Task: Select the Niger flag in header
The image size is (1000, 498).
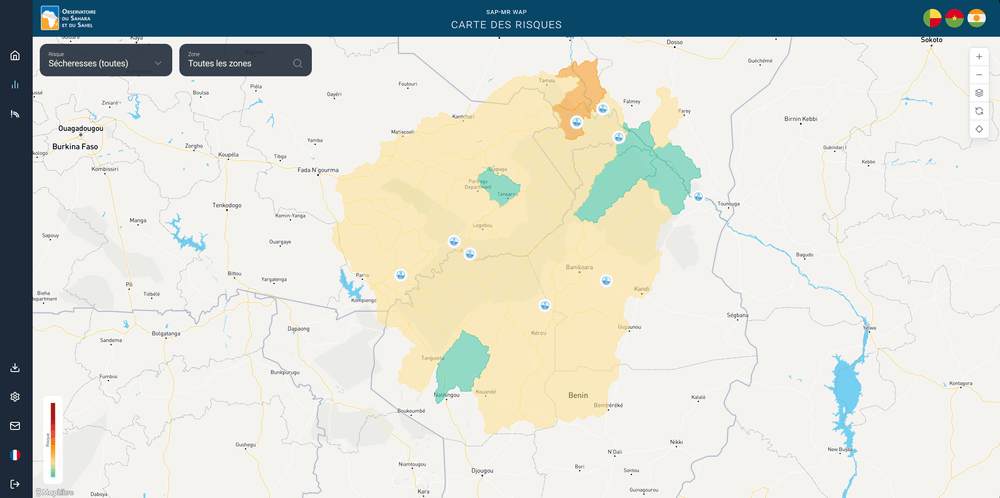Action: point(976,18)
